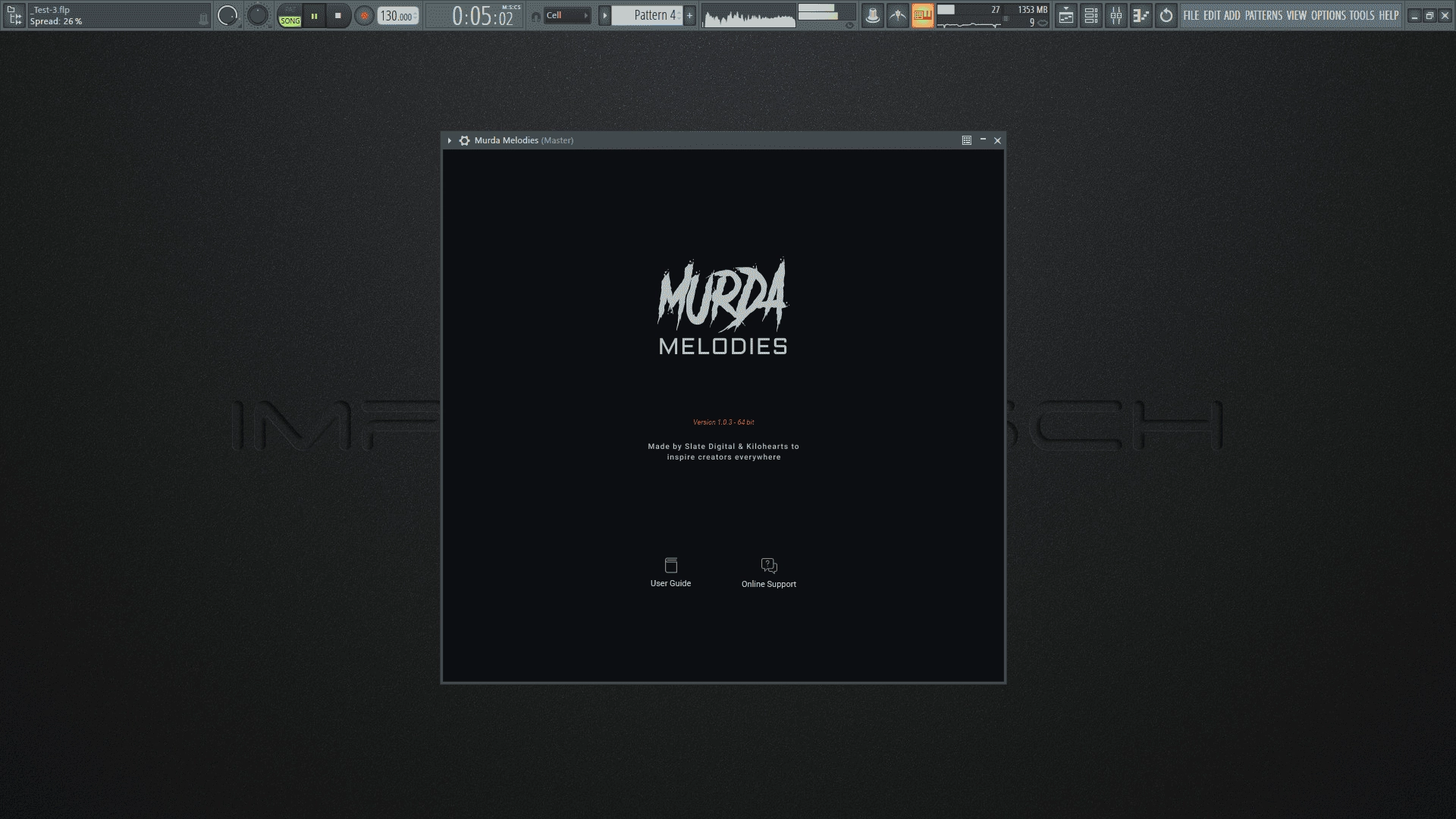1456x819 pixels.
Task: Click the Version 1.0.3 - 64 bit text
Action: [x=723, y=422]
